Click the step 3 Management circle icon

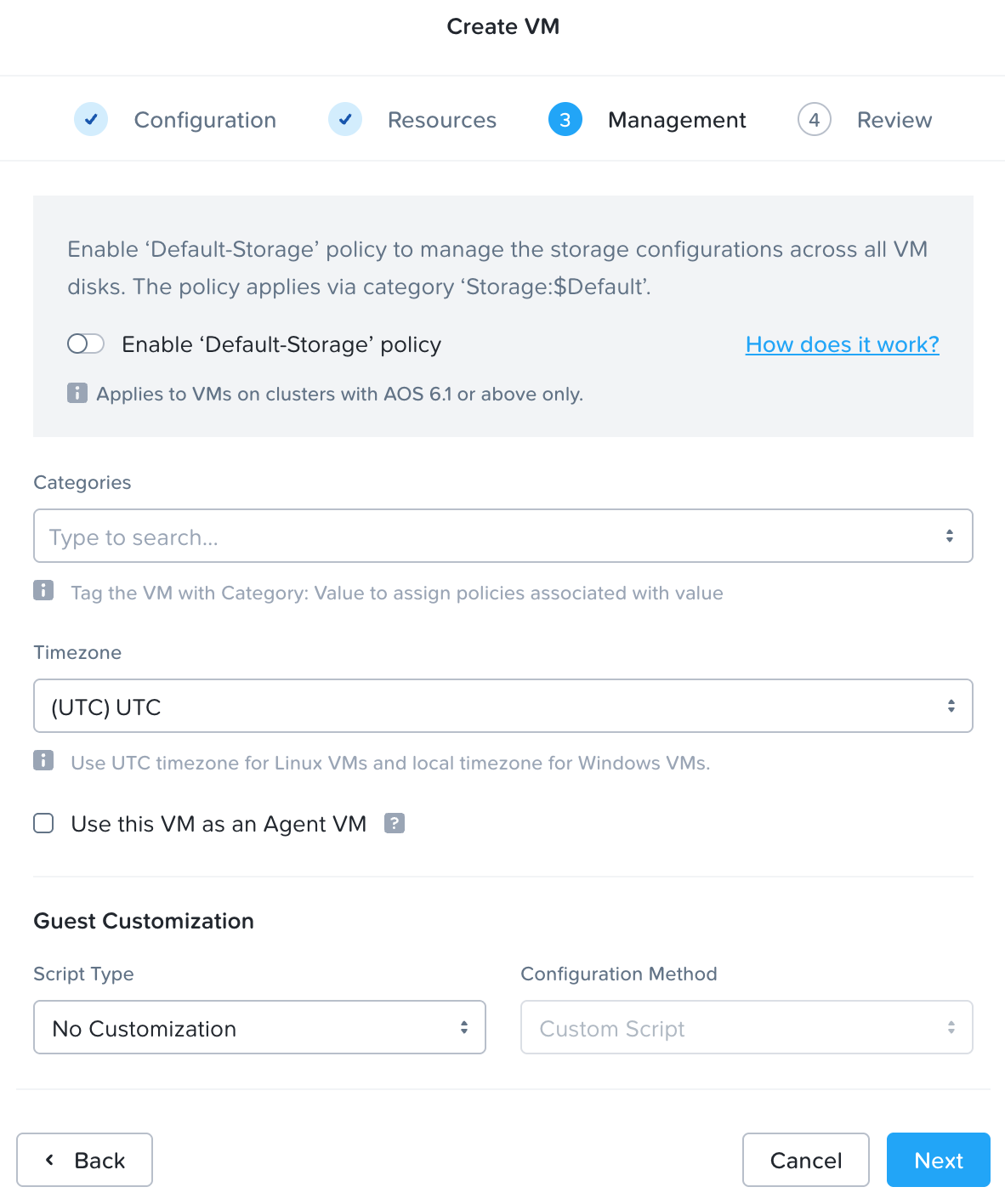tap(565, 120)
